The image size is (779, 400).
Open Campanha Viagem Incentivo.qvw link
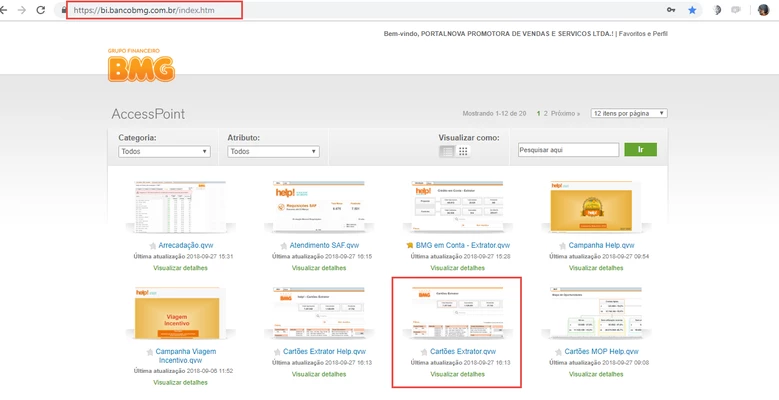tap(186, 356)
